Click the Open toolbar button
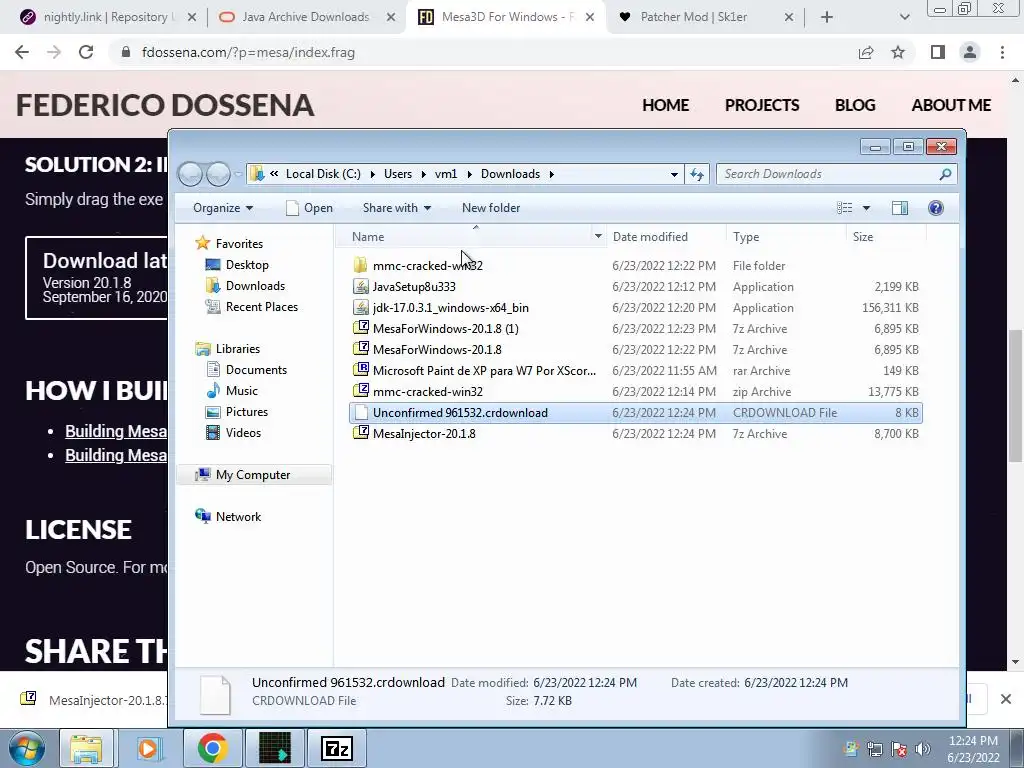This screenshot has height=768, width=1024. [x=310, y=208]
